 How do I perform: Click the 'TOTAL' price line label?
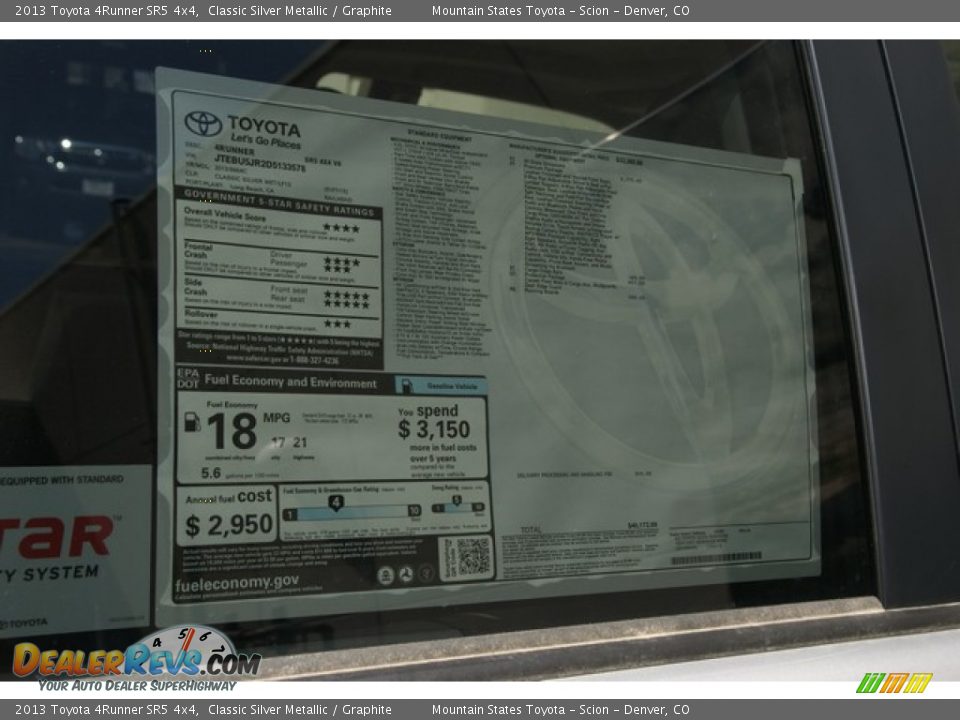[x=531, y=529]
